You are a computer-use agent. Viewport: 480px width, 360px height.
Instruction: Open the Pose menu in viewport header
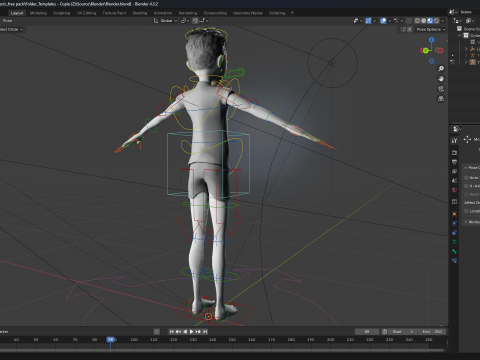(7, 21)
